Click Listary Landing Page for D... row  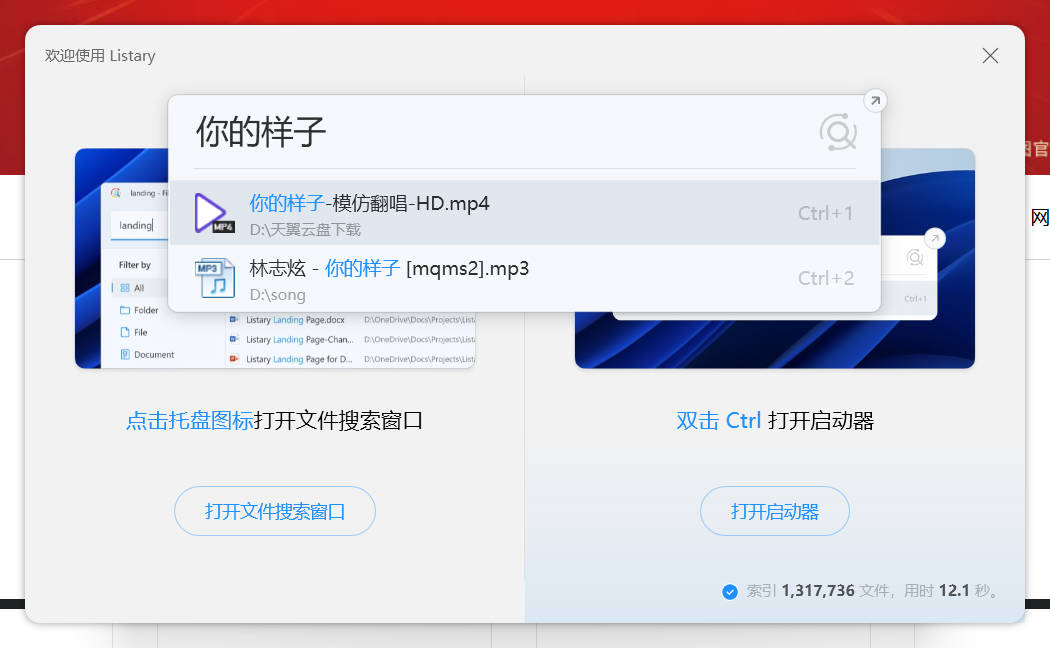(x=352, y=359)
